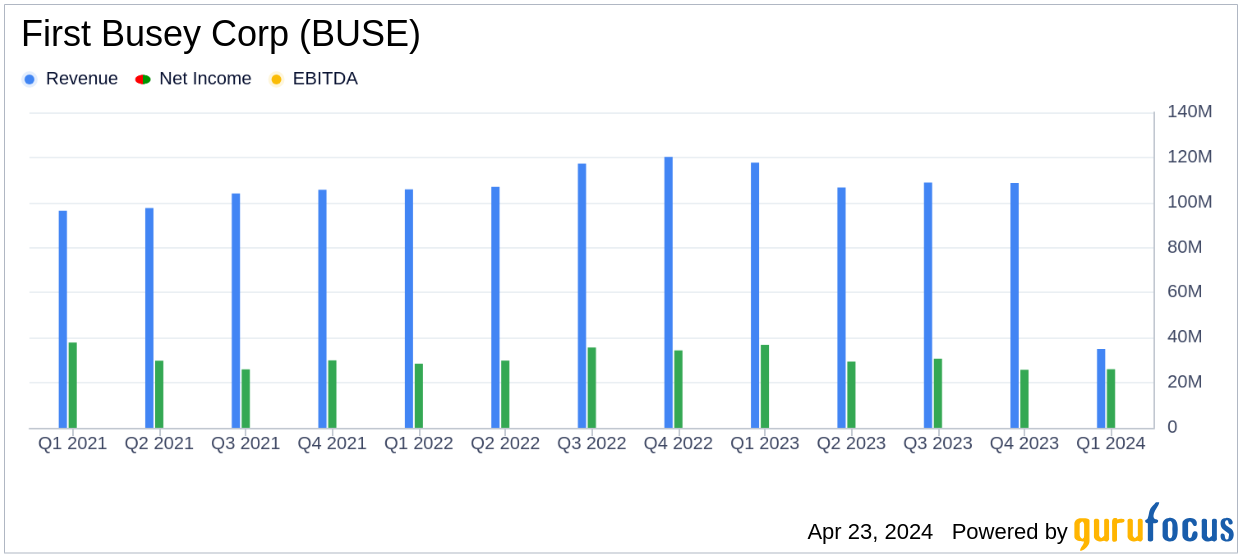This screenshot has height=557, width=1242.
Task: Click the 0 y-axis value
Action: click(x=1173, y=427)
